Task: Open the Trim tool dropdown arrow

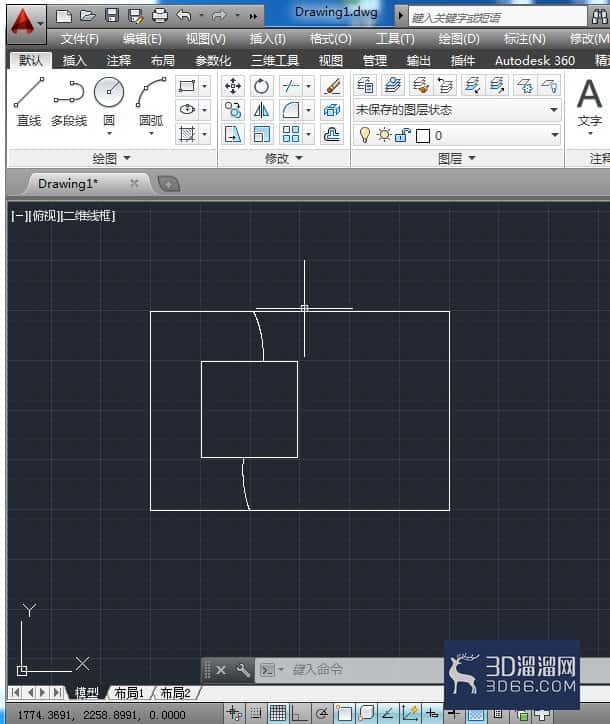Action: [308, 86]
